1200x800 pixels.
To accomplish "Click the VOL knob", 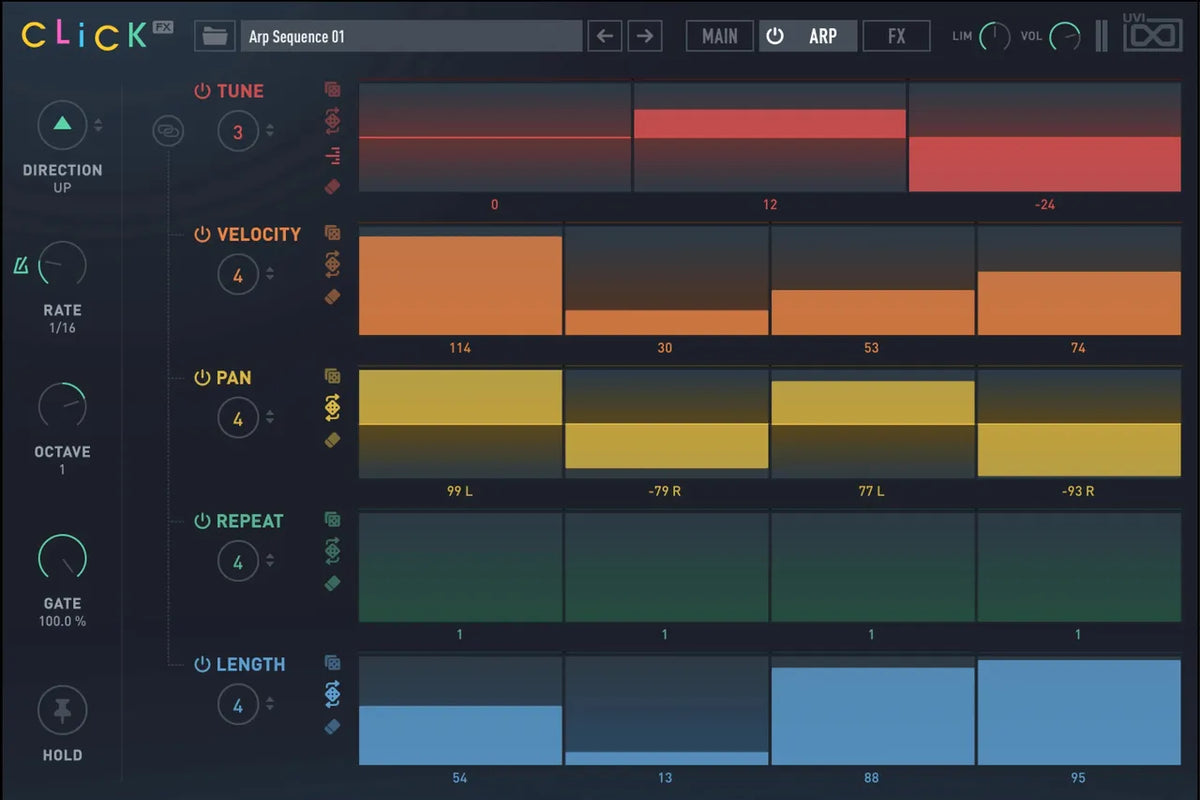I will pos(1065,38).
